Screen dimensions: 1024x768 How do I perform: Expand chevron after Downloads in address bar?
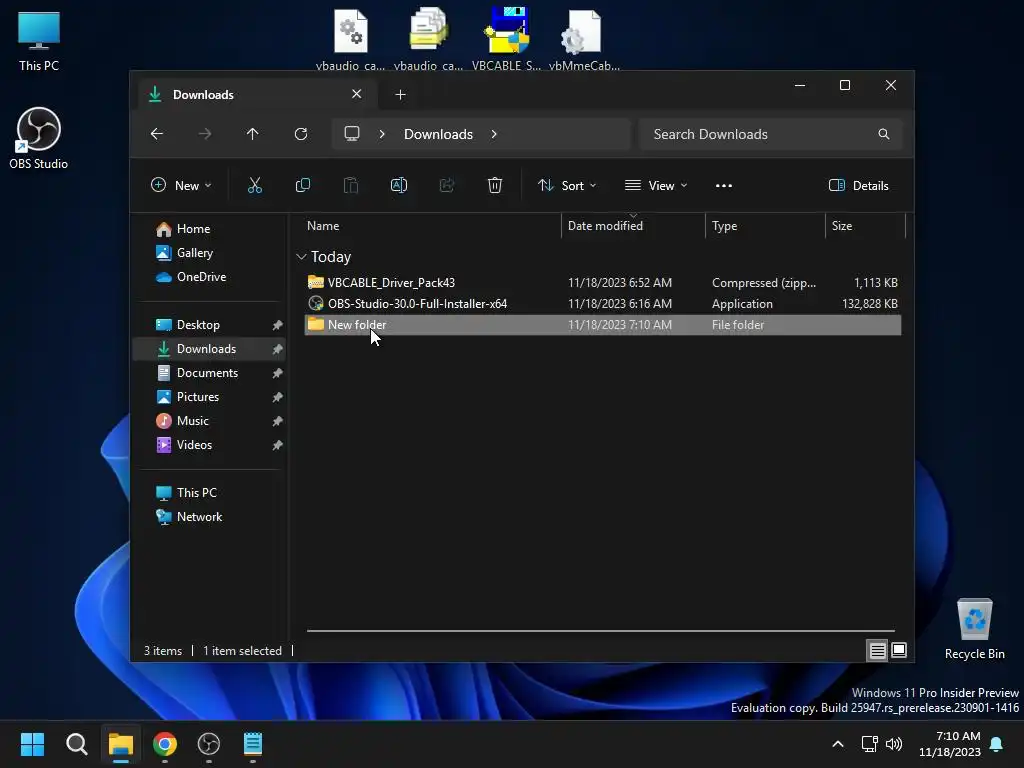(x=494, y=134)
